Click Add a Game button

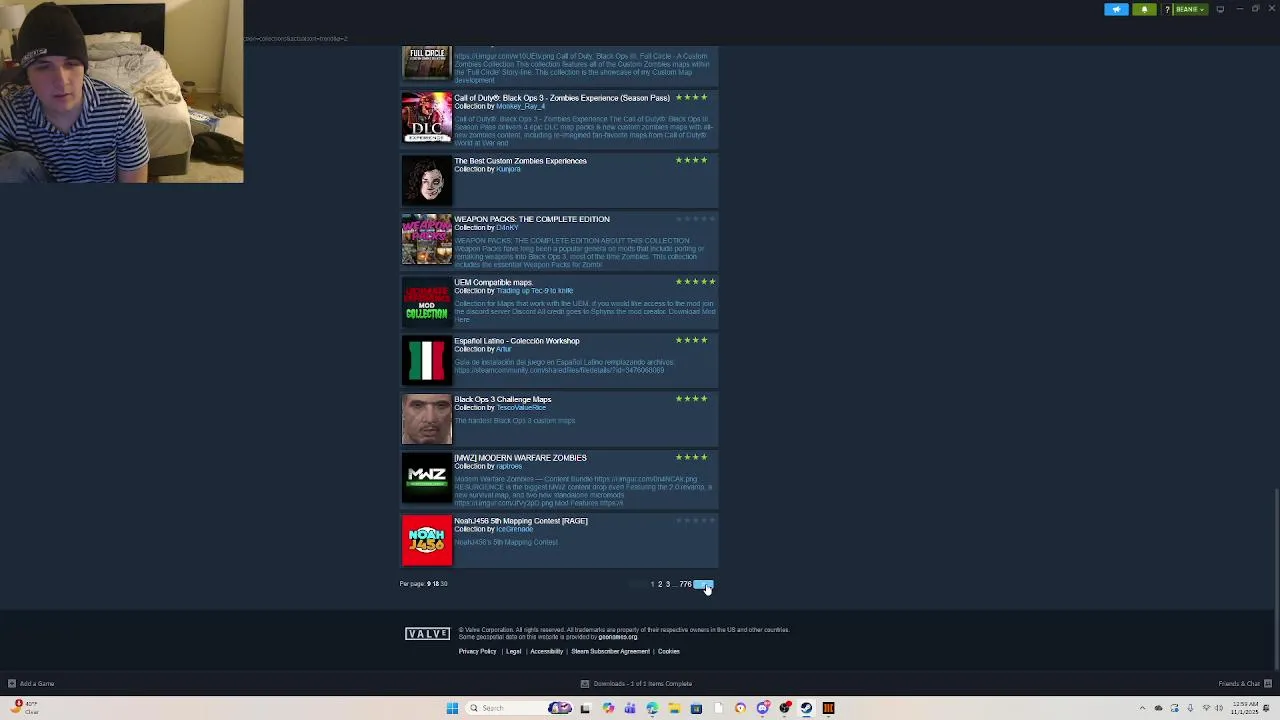(x=31, y=684)
